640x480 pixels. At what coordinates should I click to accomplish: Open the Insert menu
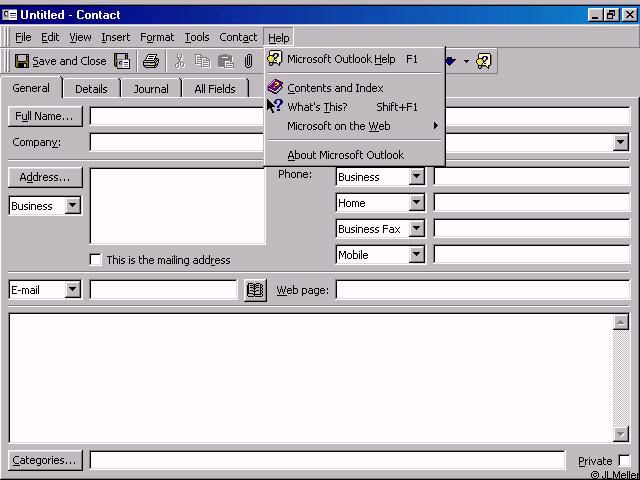[x=116, y=38]
